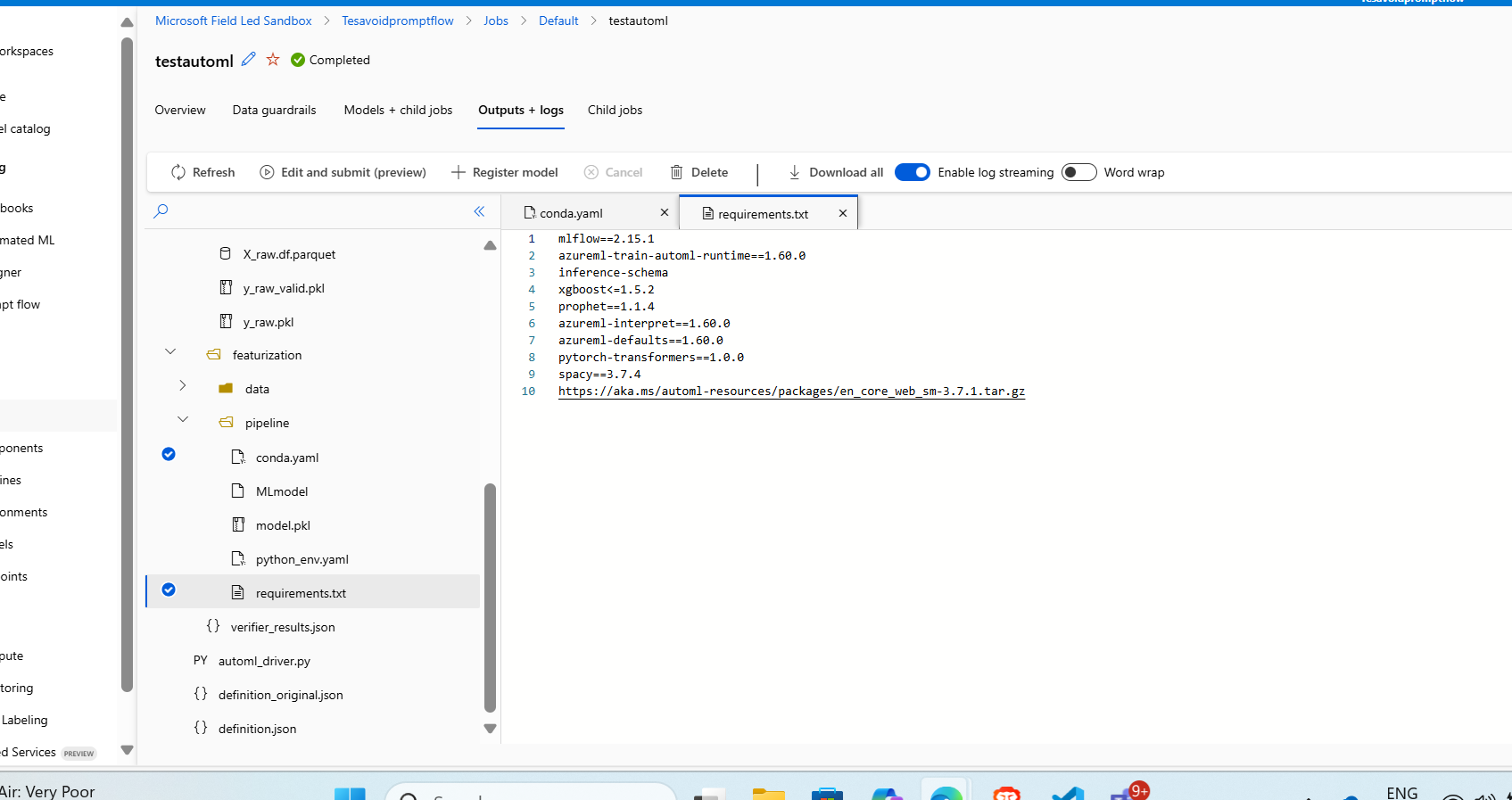This screenshot has width=1512, height=800.
Task: Click Register model in toolbar
Action: point(504,172)
